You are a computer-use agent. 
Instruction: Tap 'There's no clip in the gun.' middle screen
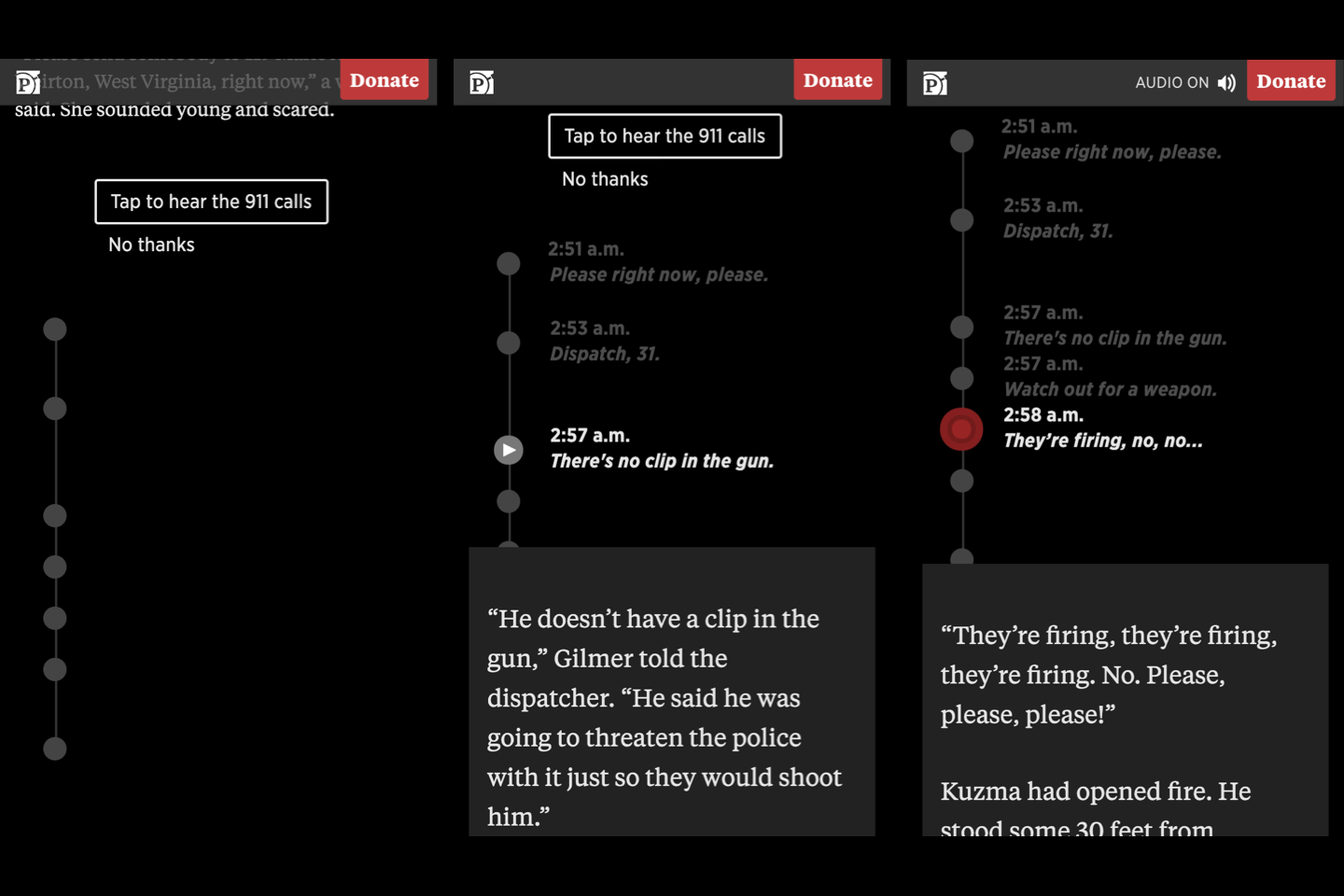click(x=662, y=461)
